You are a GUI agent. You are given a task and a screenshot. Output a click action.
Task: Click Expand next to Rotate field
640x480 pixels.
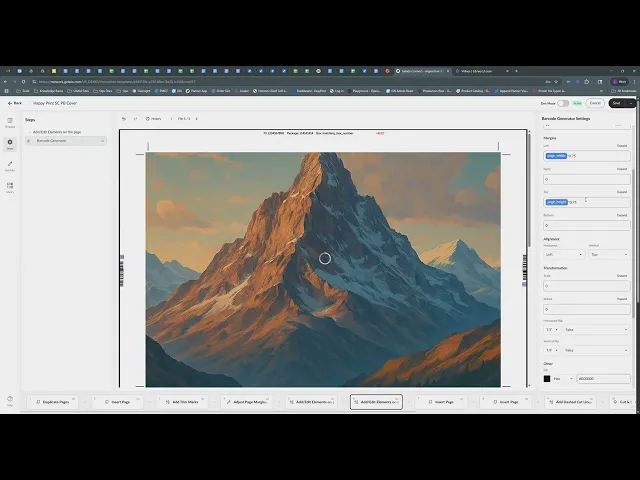coord(622,299)
